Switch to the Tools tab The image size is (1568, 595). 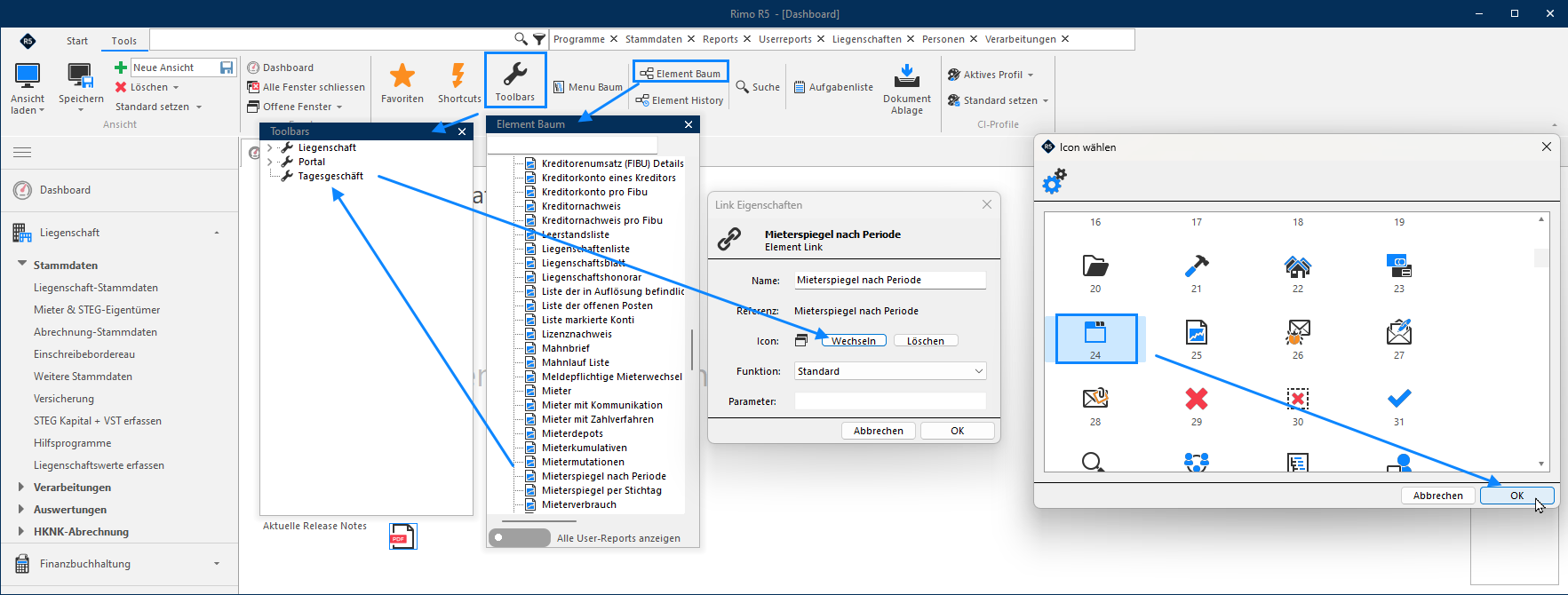click(124, 41)
